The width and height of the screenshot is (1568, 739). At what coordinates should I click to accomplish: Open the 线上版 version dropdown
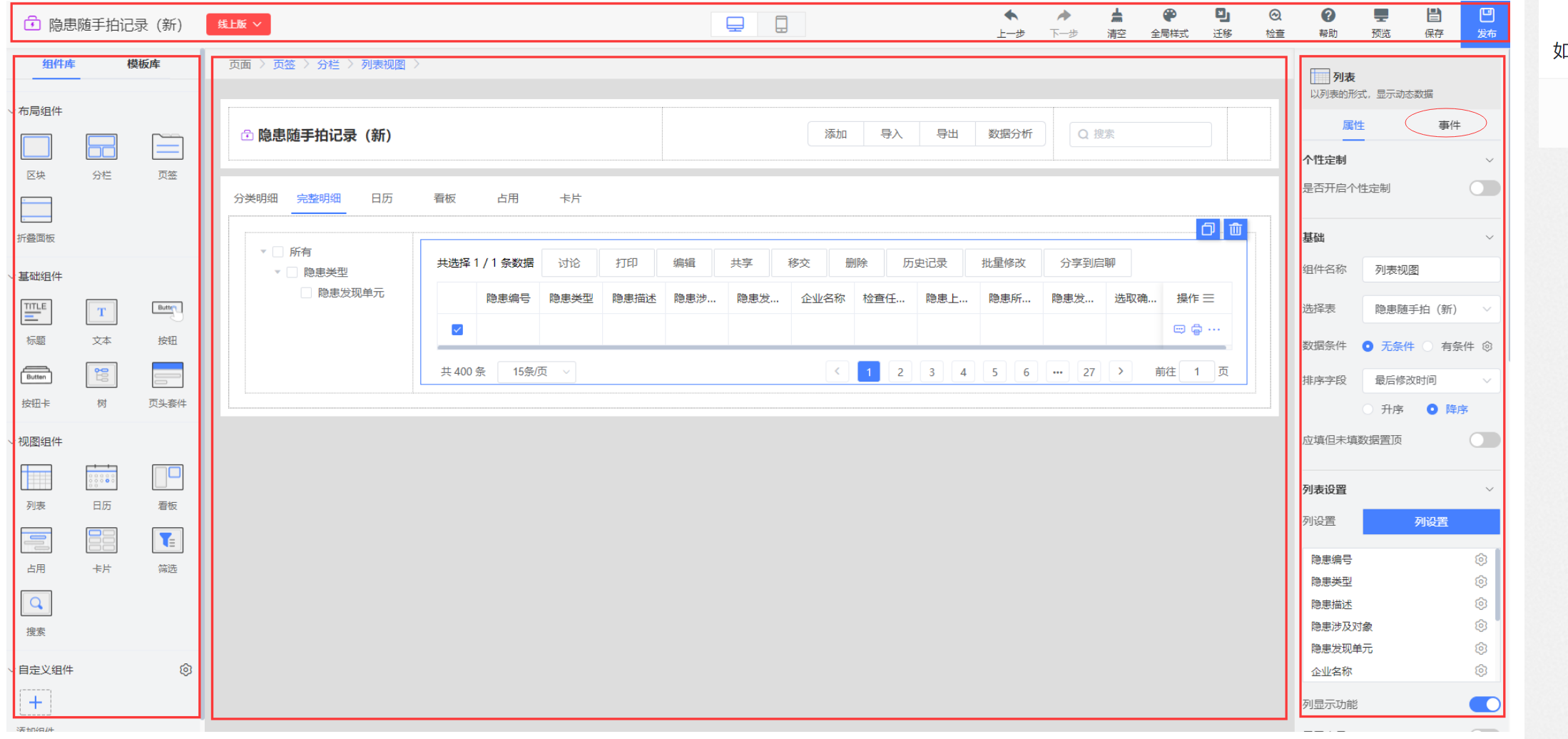click(238, 24)
